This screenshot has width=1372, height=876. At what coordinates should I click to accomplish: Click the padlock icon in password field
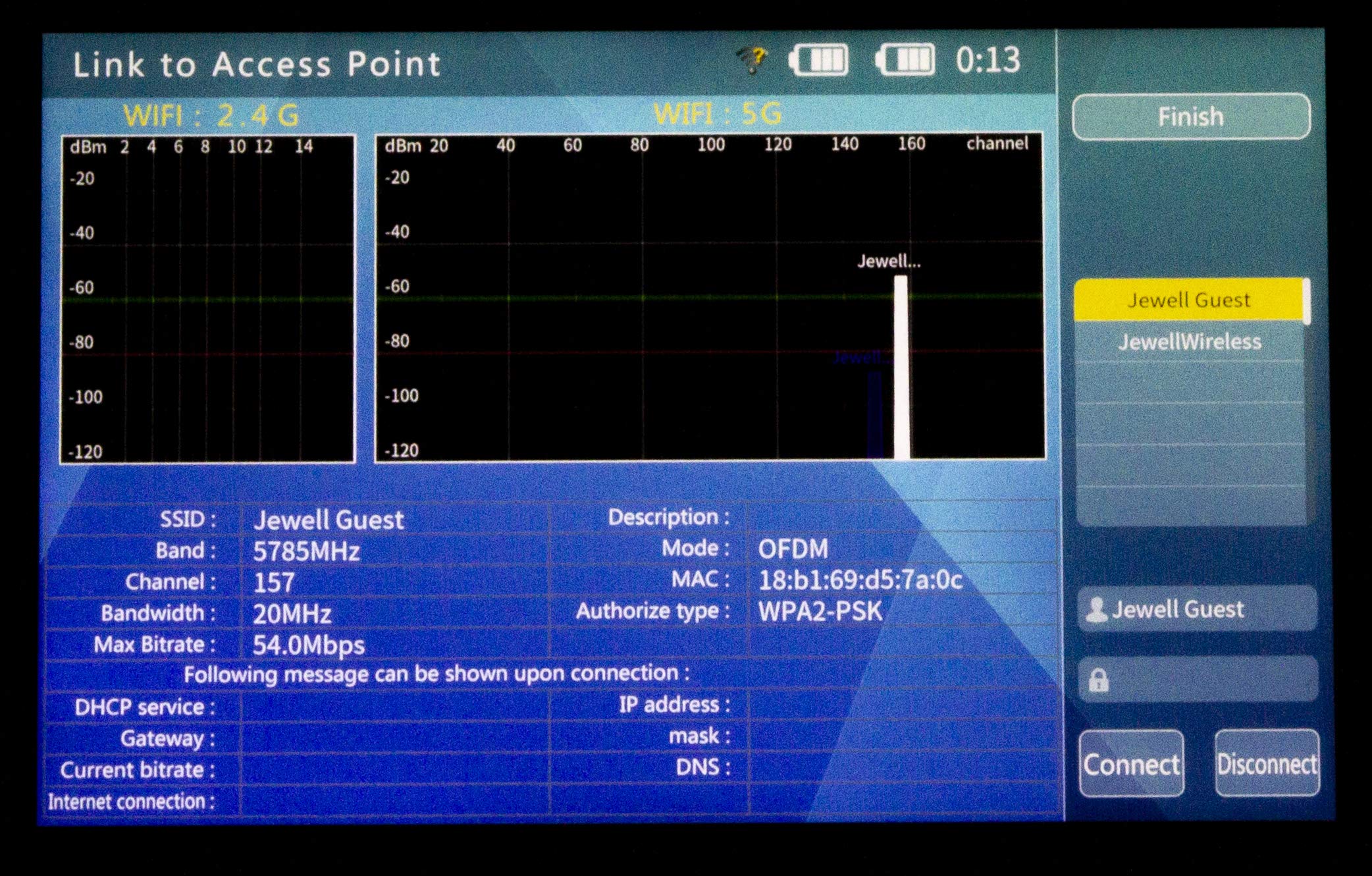[x=1098, y=680]
